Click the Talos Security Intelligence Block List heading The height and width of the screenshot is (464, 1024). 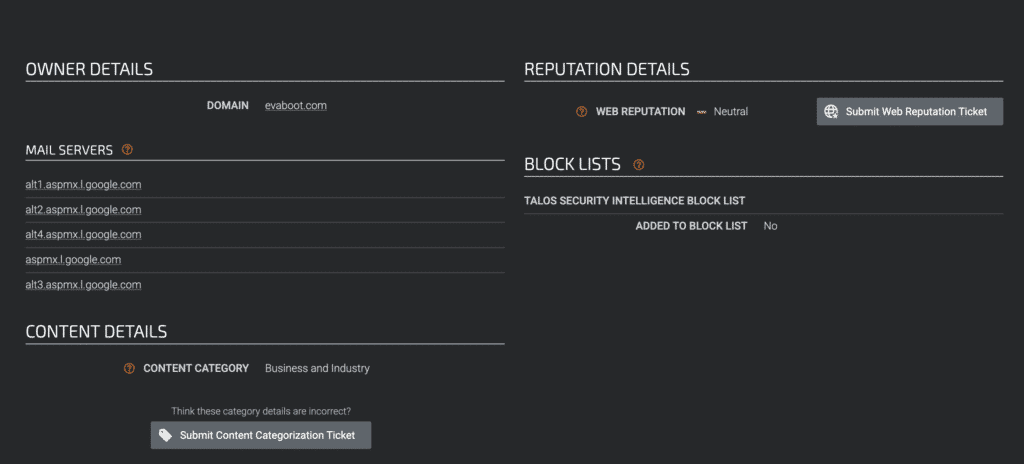click(x=635, y=201)
